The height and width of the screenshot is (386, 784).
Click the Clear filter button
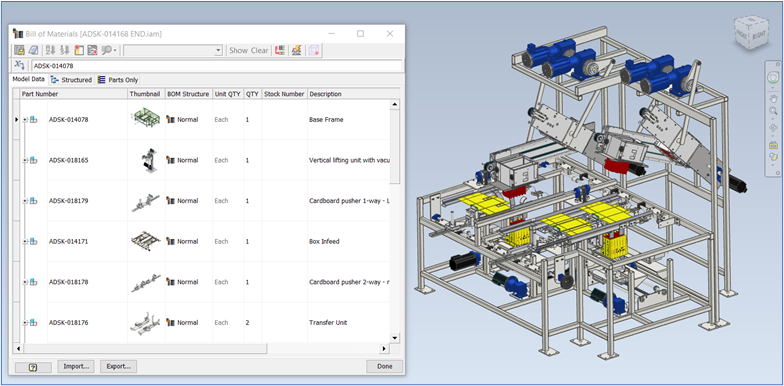[x=260, y=50]
